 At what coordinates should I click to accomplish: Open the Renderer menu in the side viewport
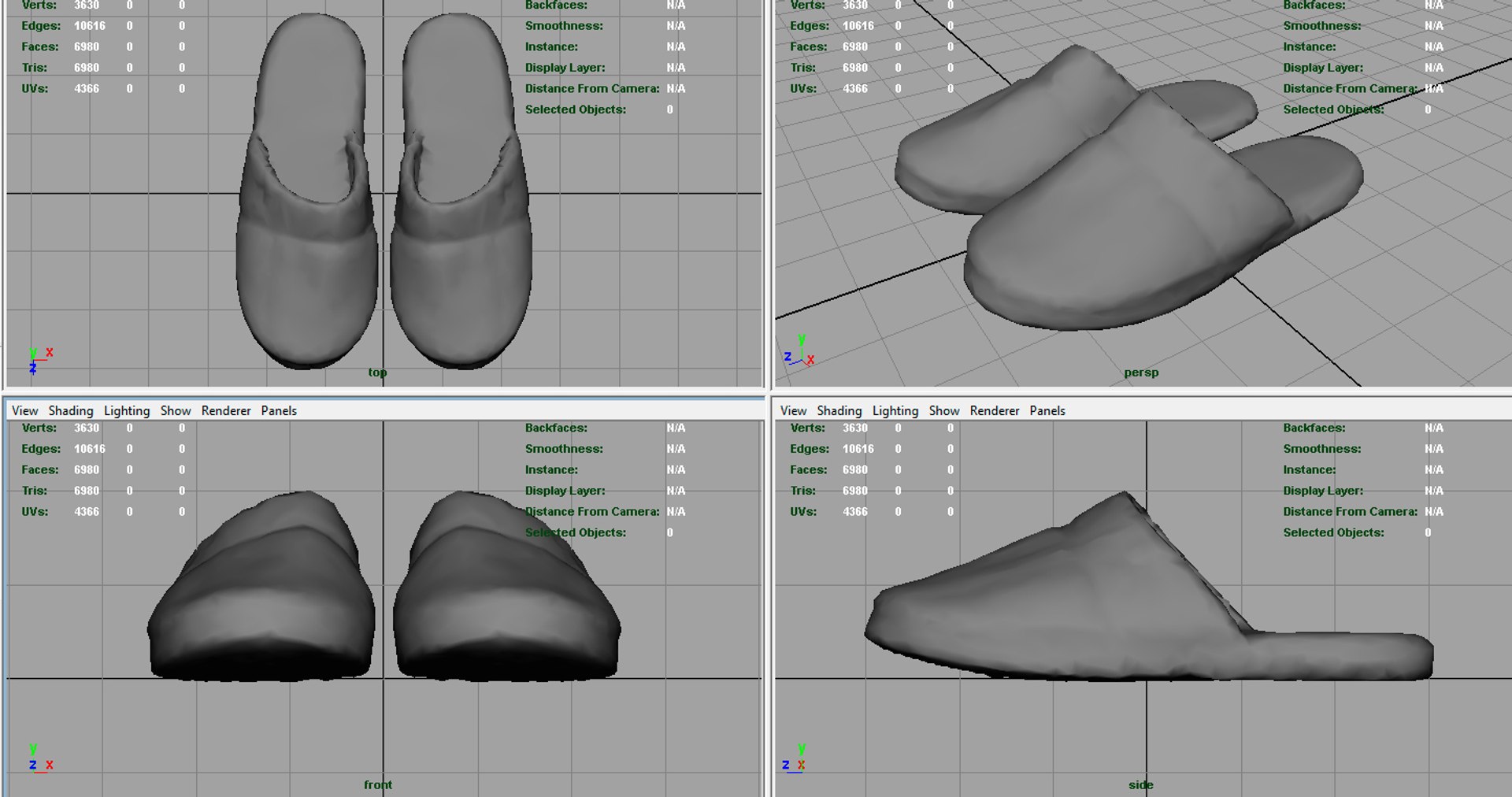point(995,410)
